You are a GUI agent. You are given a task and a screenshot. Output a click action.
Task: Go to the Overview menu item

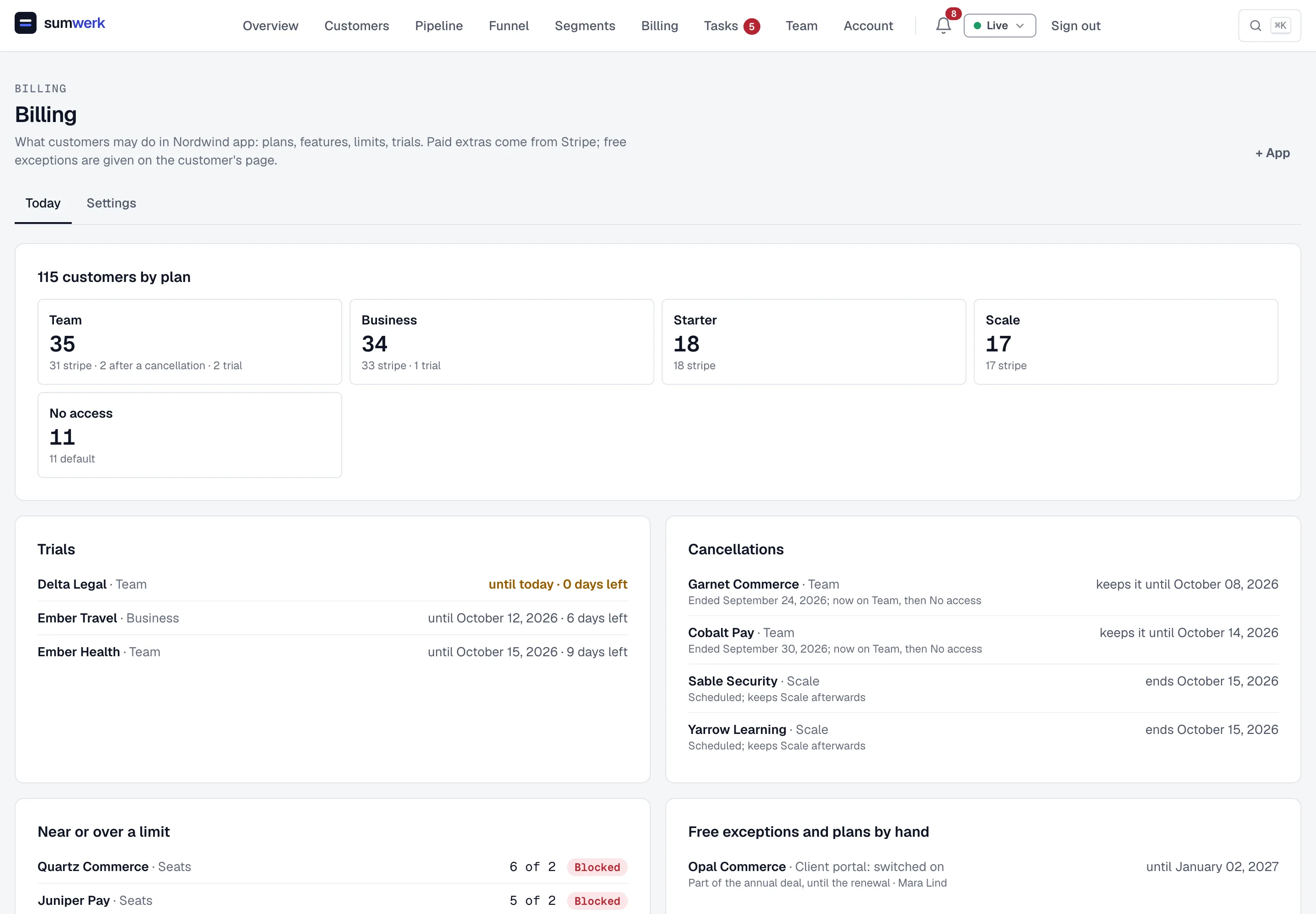tap(271, 26)
